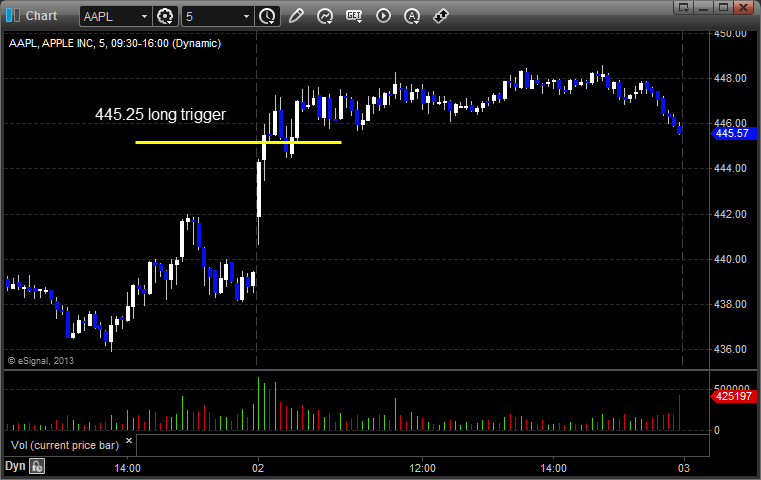The width and height of the screenshot is (761, 480).
Task: Click the red 425197 volume marker
Action: 734,396
